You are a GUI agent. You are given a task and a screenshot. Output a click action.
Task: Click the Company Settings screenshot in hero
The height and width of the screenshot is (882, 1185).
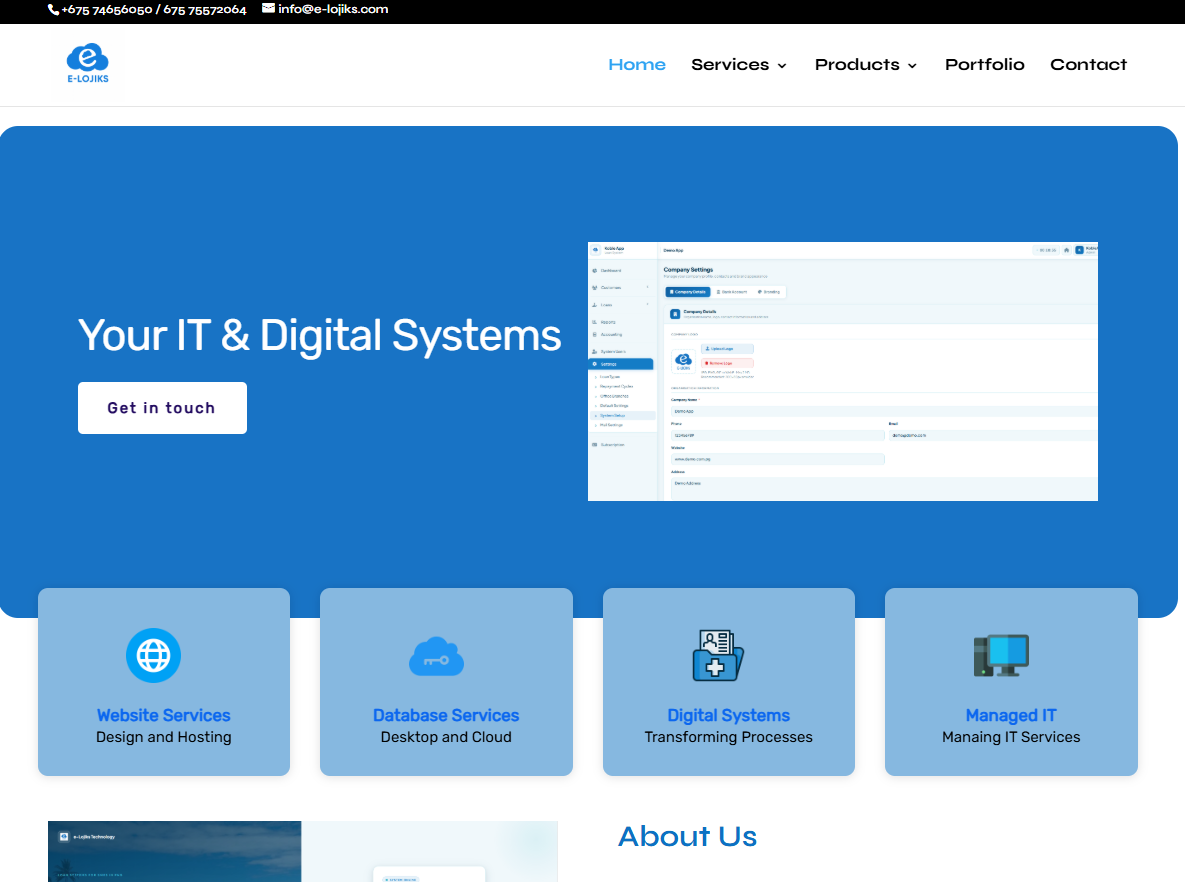point(842,371)
